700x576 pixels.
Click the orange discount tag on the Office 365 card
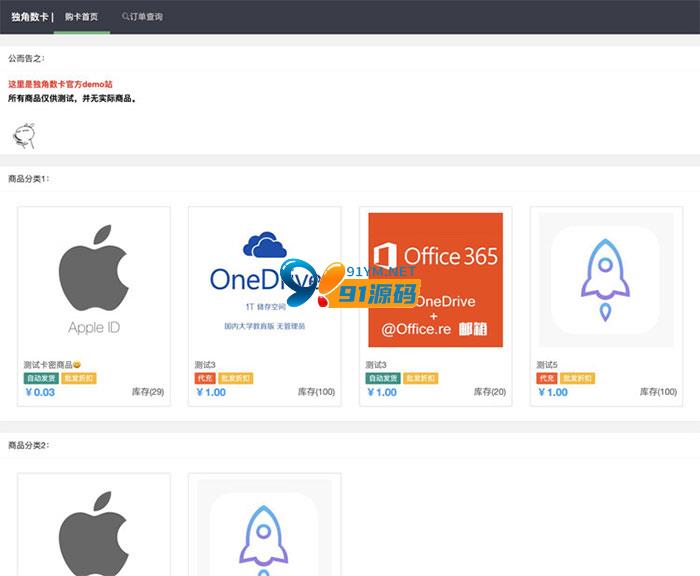click(421, 378)
